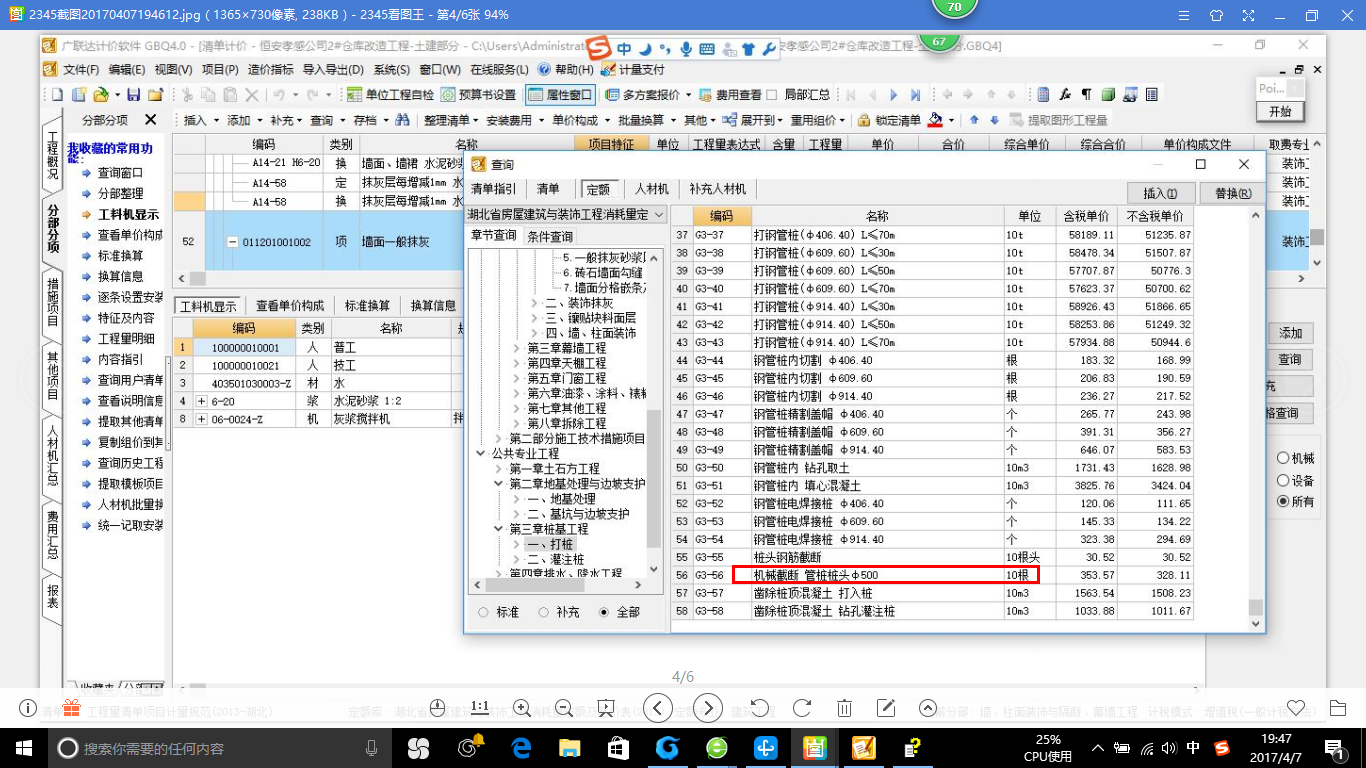Click zoom in magnifier in image viewer
This screenshot has height=768, width=1366.
(522, 708)
